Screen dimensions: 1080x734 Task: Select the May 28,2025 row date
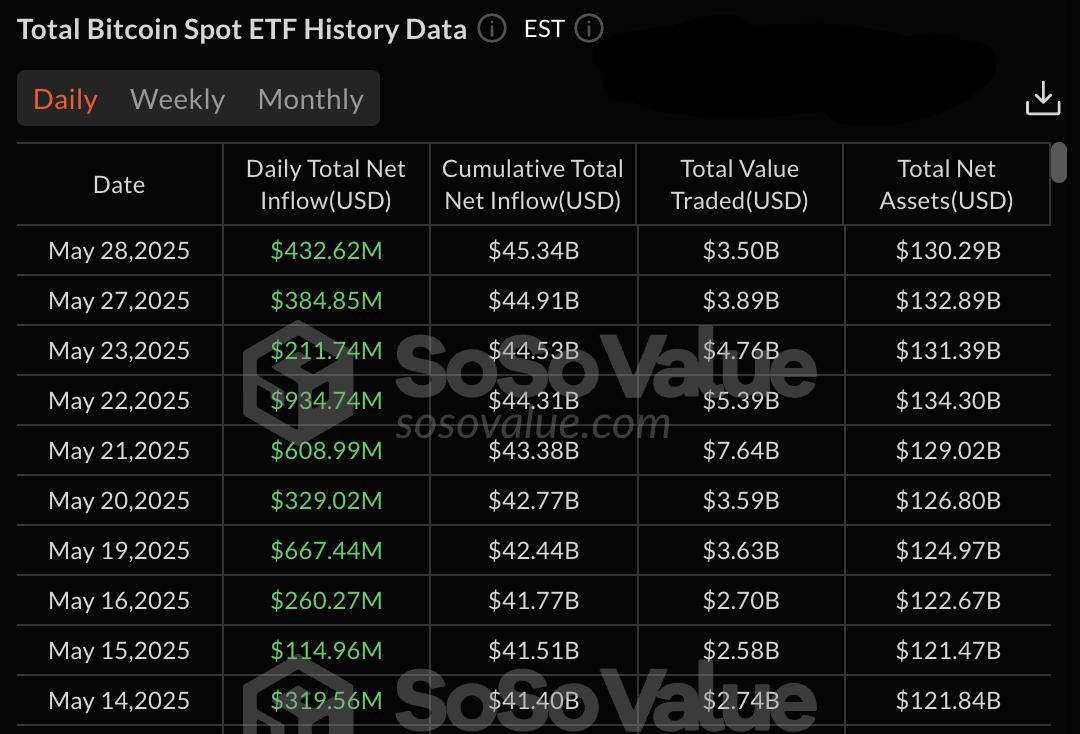(119, 251)
